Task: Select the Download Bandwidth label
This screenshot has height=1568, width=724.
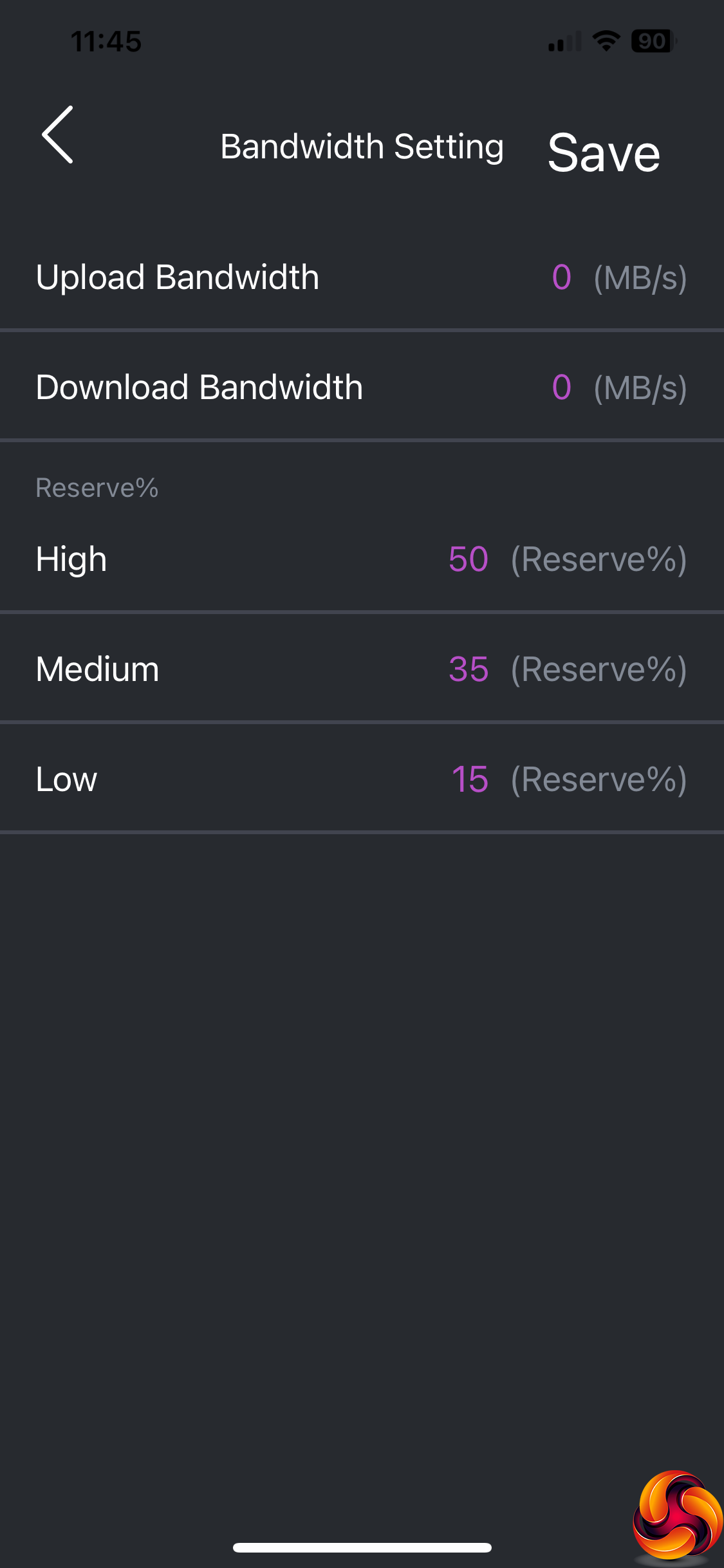Action: [x=200, y=387]
